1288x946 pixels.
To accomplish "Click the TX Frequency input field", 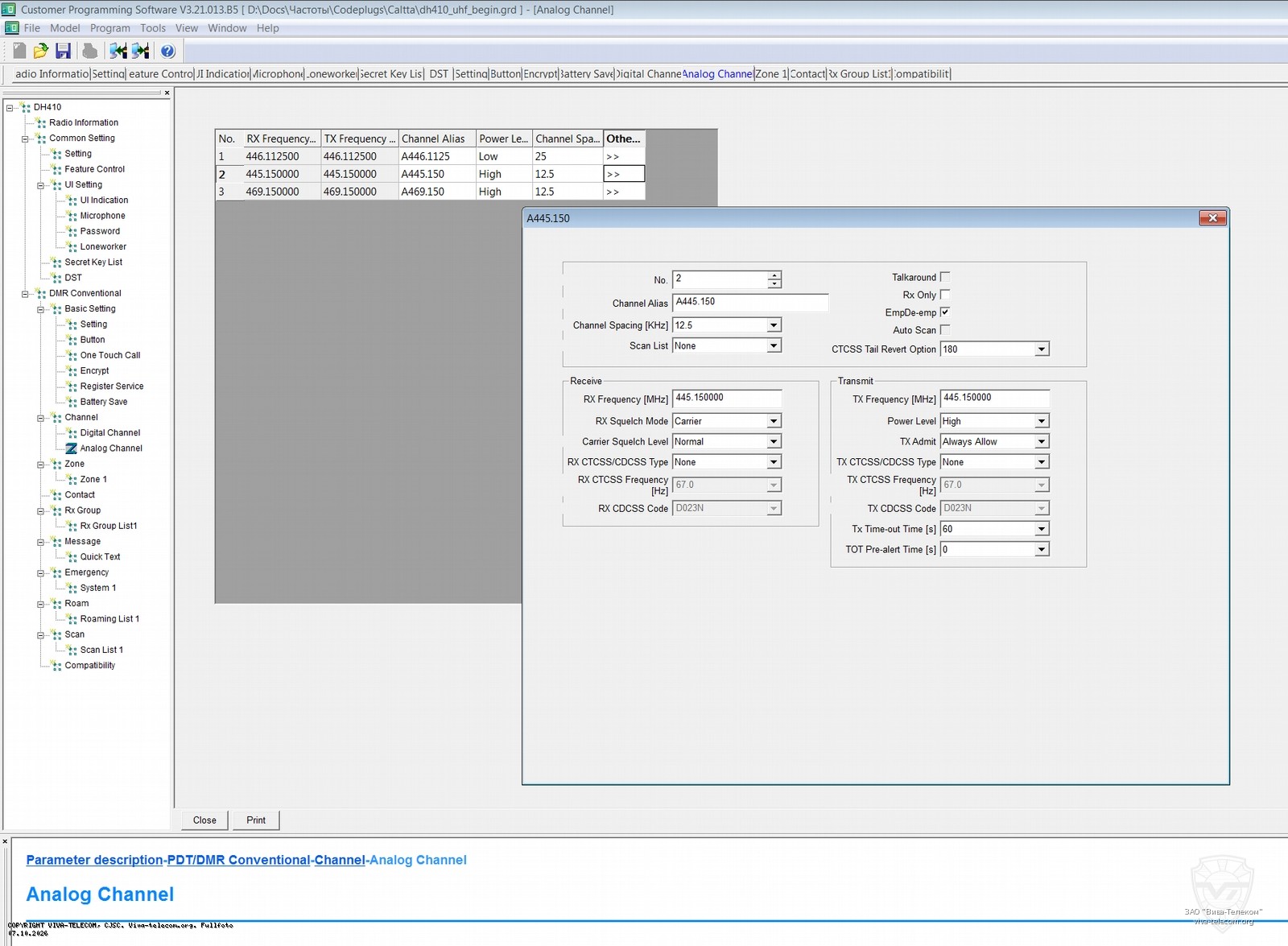I will (995, 399).
